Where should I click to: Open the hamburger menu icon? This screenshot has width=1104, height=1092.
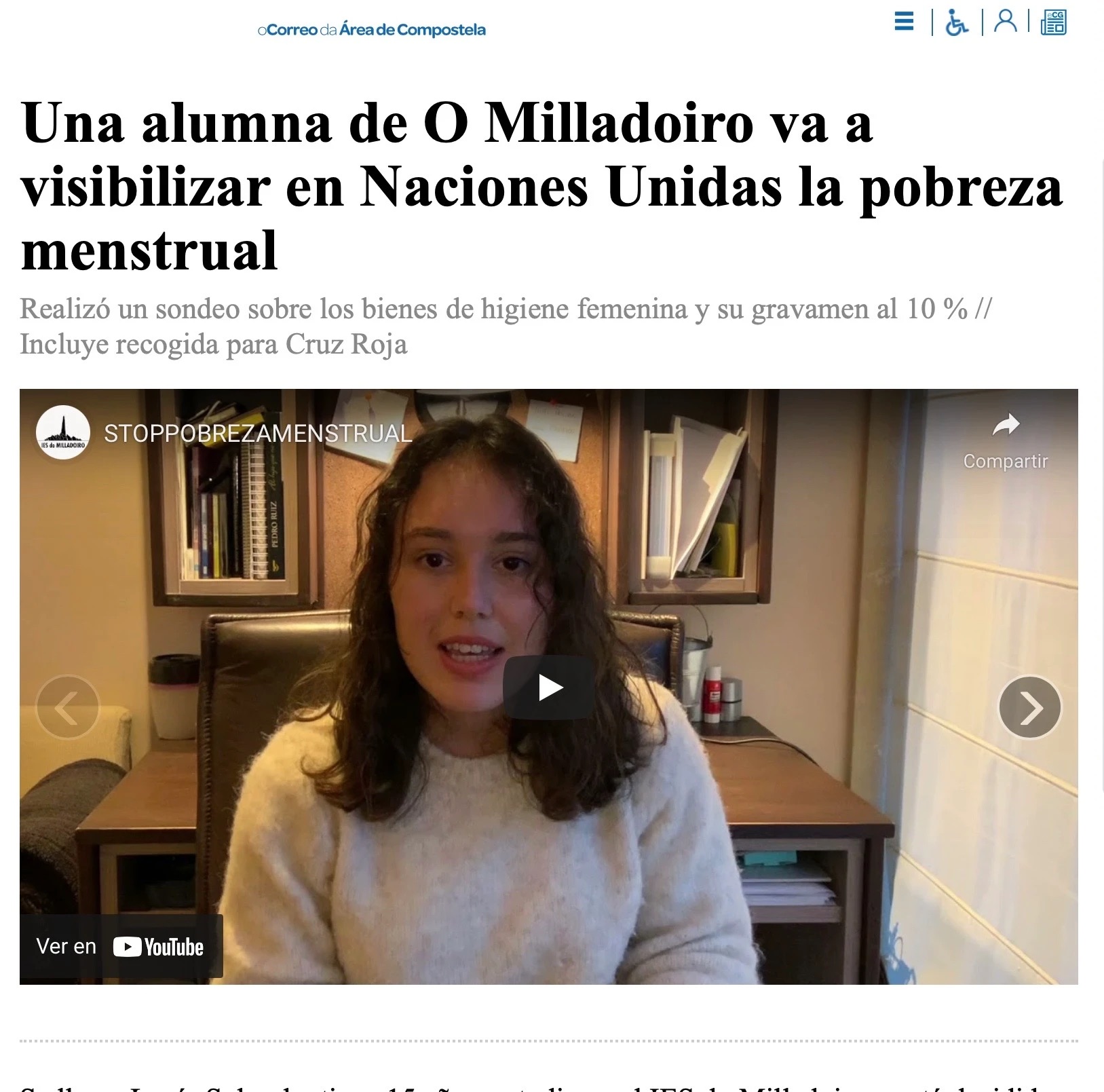click(x=904, y=22)
